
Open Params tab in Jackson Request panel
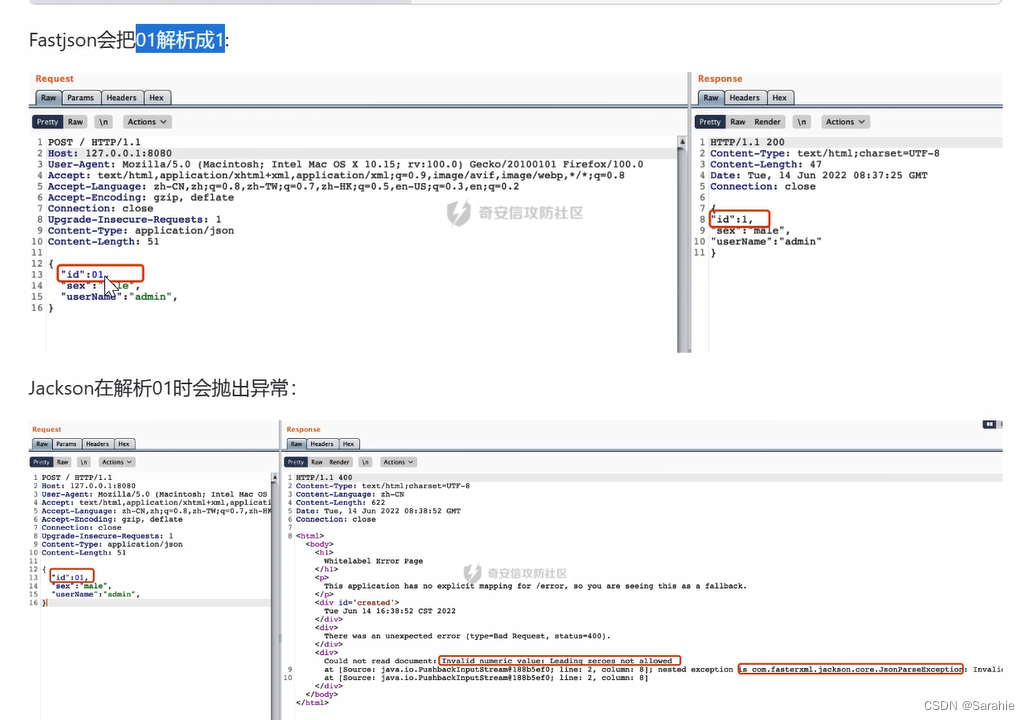pos(66,444)
